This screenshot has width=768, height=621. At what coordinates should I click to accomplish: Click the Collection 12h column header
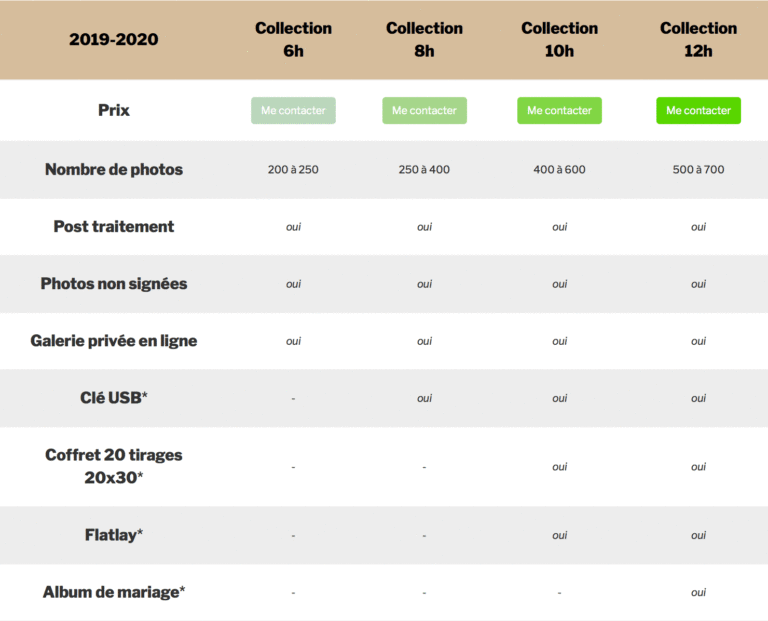(698, 40)
